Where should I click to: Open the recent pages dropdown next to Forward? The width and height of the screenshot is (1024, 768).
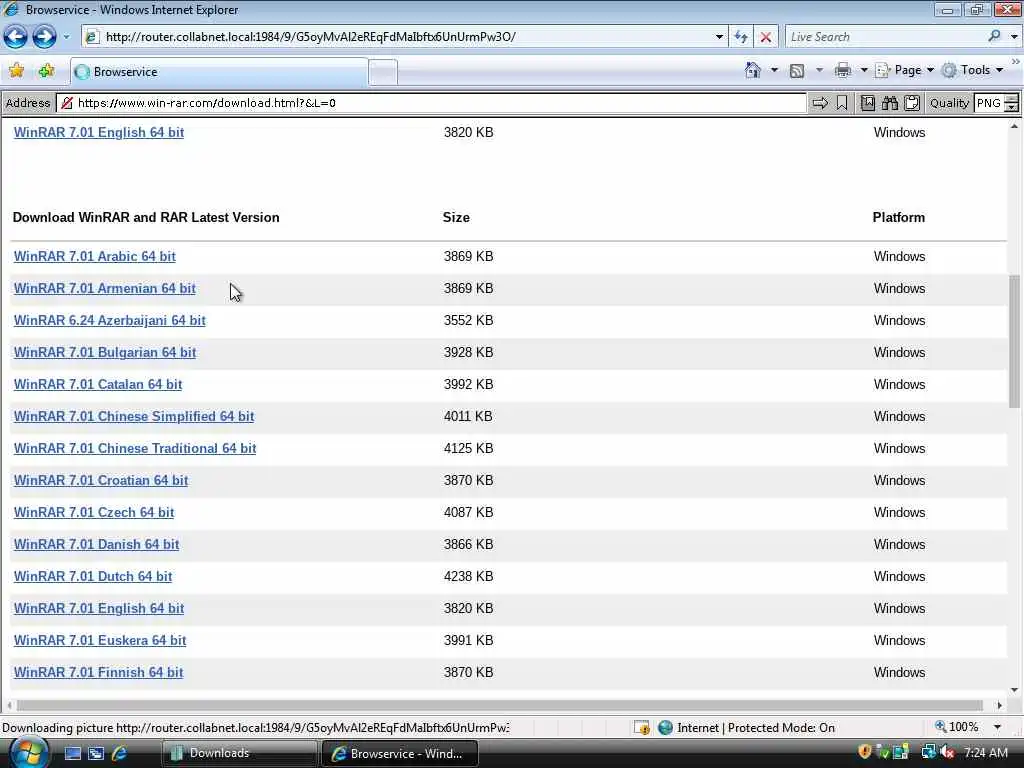(x=66, y=37)
